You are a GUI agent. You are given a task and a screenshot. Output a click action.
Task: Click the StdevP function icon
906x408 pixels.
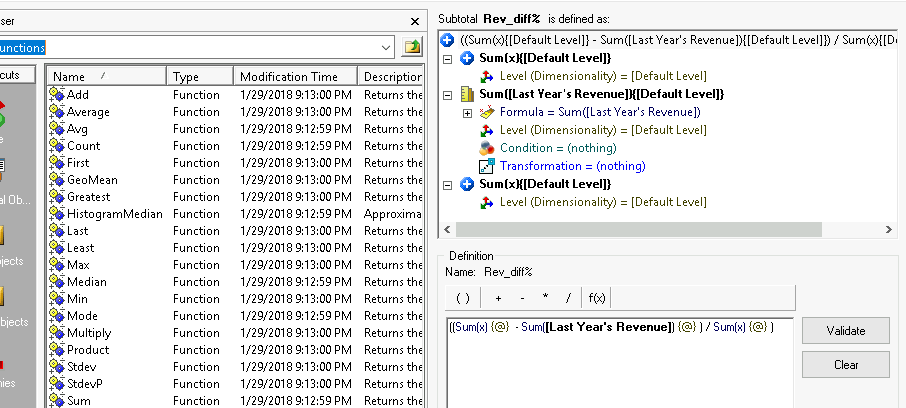click(57, 384)
